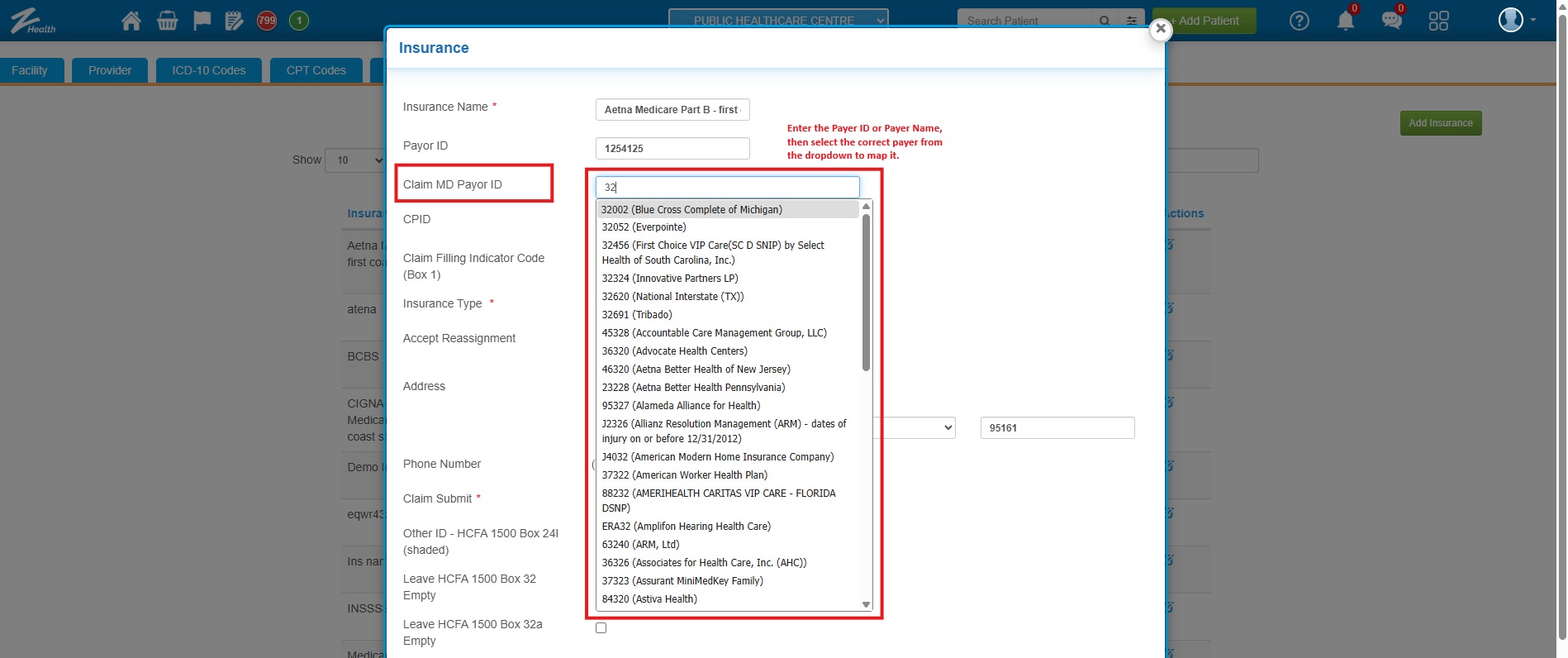The image size is (1568, 658).
Task: Click the flag icon in top bar
Action: tap(202, 21)
